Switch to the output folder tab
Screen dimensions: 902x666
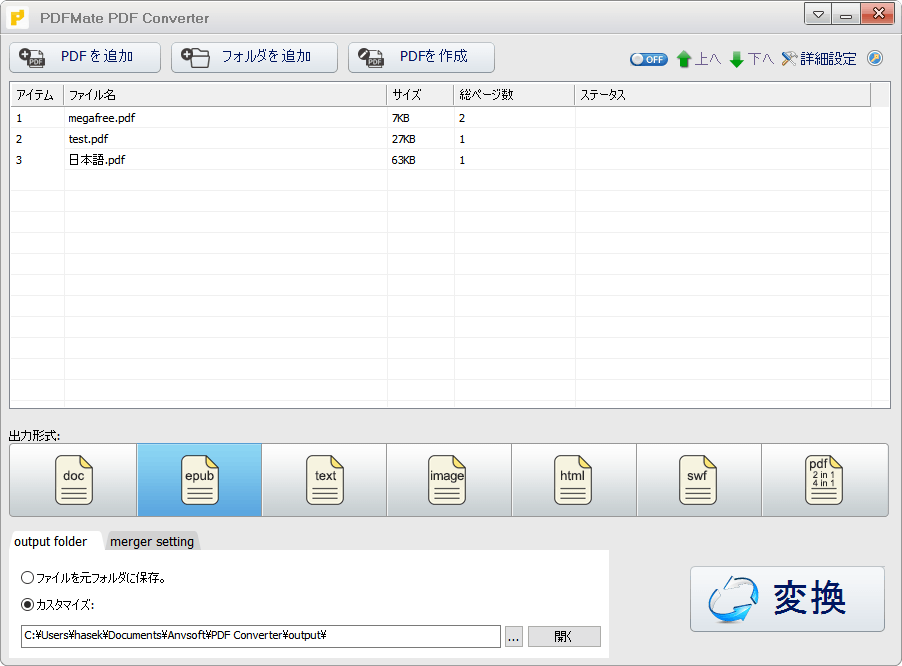[x=51, y=541]
